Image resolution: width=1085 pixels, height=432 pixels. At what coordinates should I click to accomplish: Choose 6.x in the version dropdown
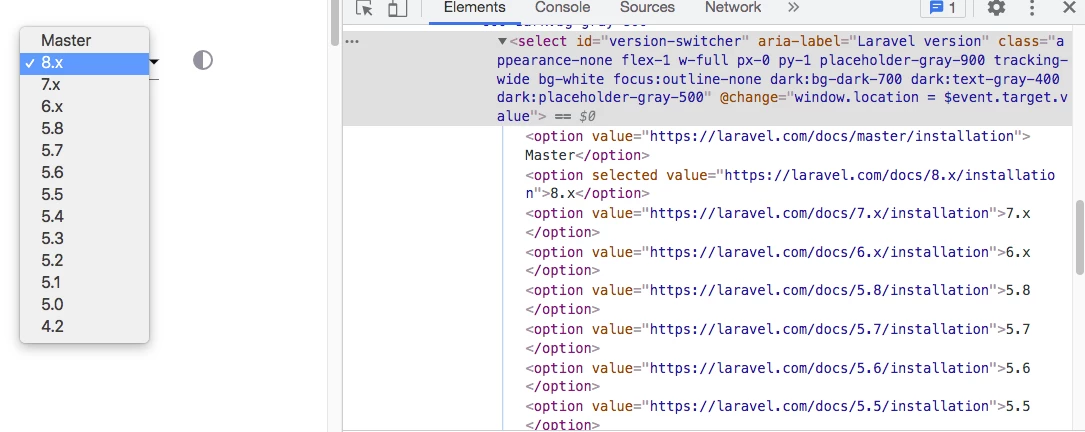coord(84,107)
